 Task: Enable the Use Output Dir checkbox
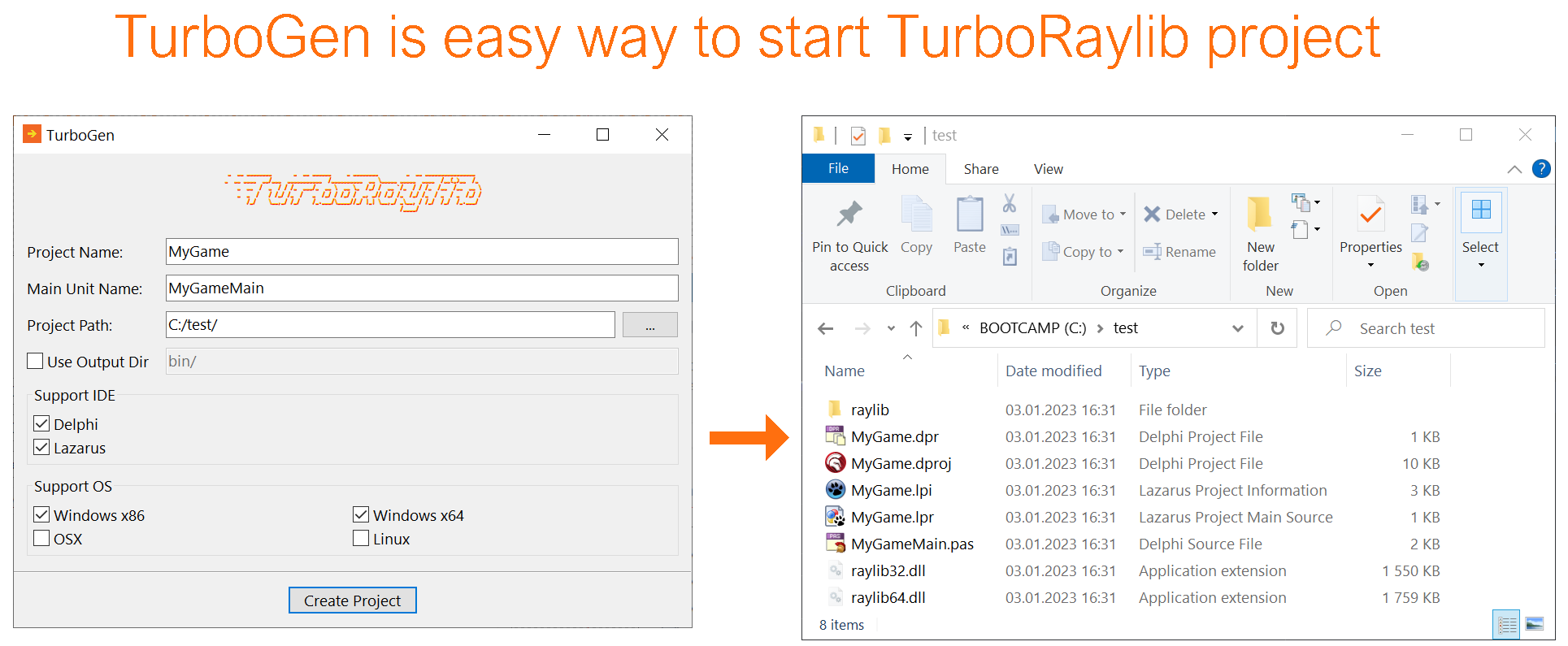tap(35, 361)
